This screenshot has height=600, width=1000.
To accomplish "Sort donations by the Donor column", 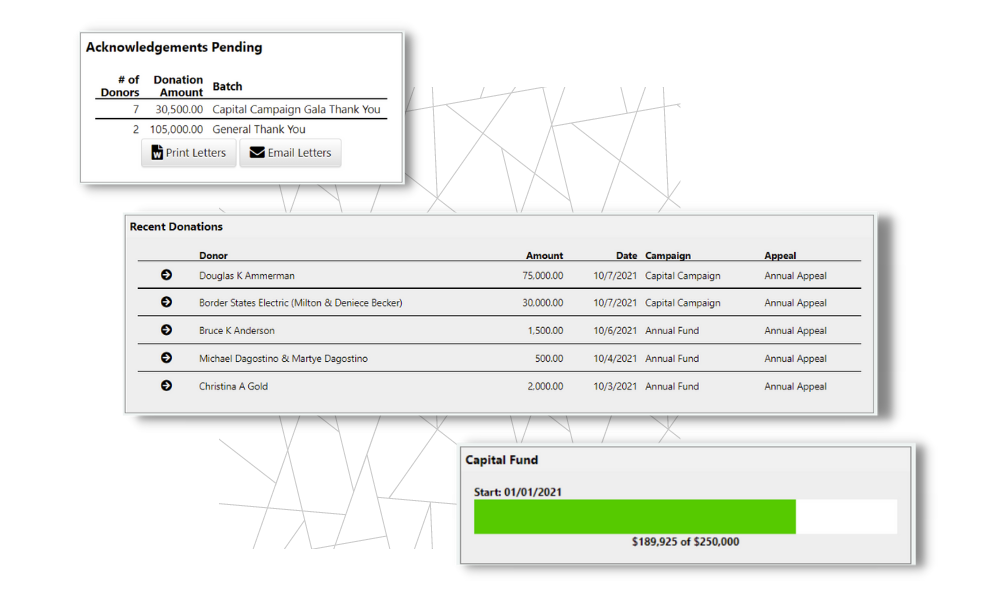I will click(213, 255).
